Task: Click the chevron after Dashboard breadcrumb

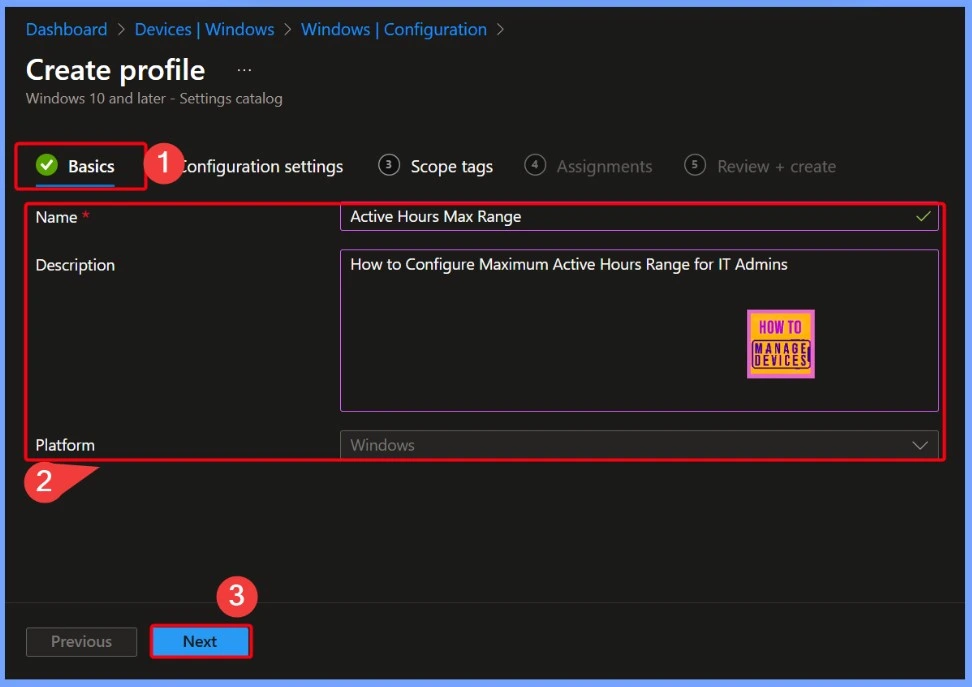Action: (121, 29)
